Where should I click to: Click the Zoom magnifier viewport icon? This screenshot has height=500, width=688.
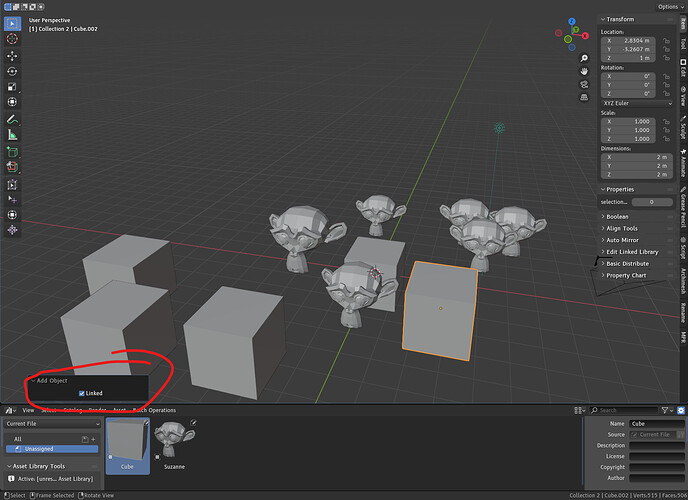584,58
